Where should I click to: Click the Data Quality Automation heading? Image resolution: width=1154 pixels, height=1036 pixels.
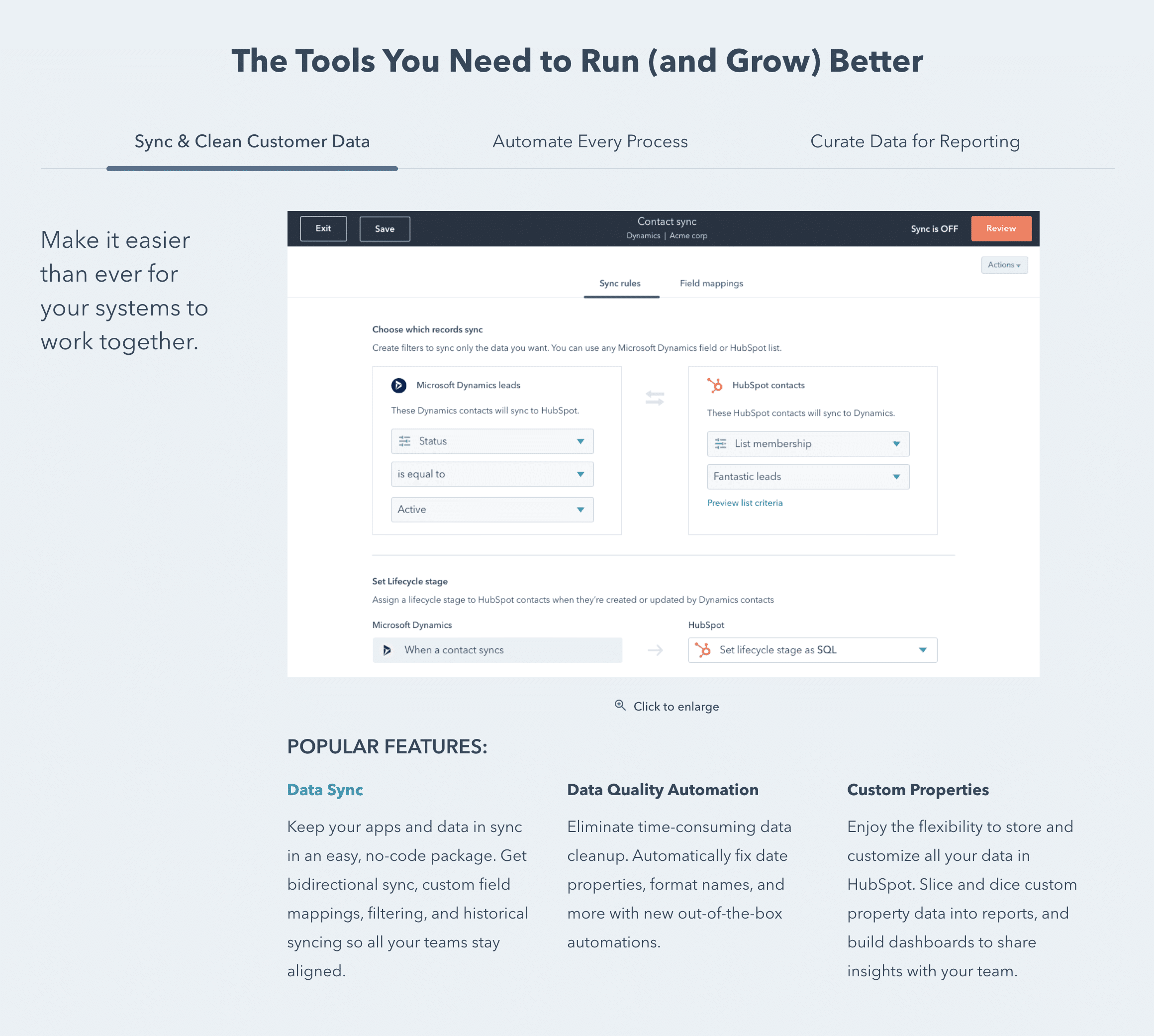click(x=663, y=790)
